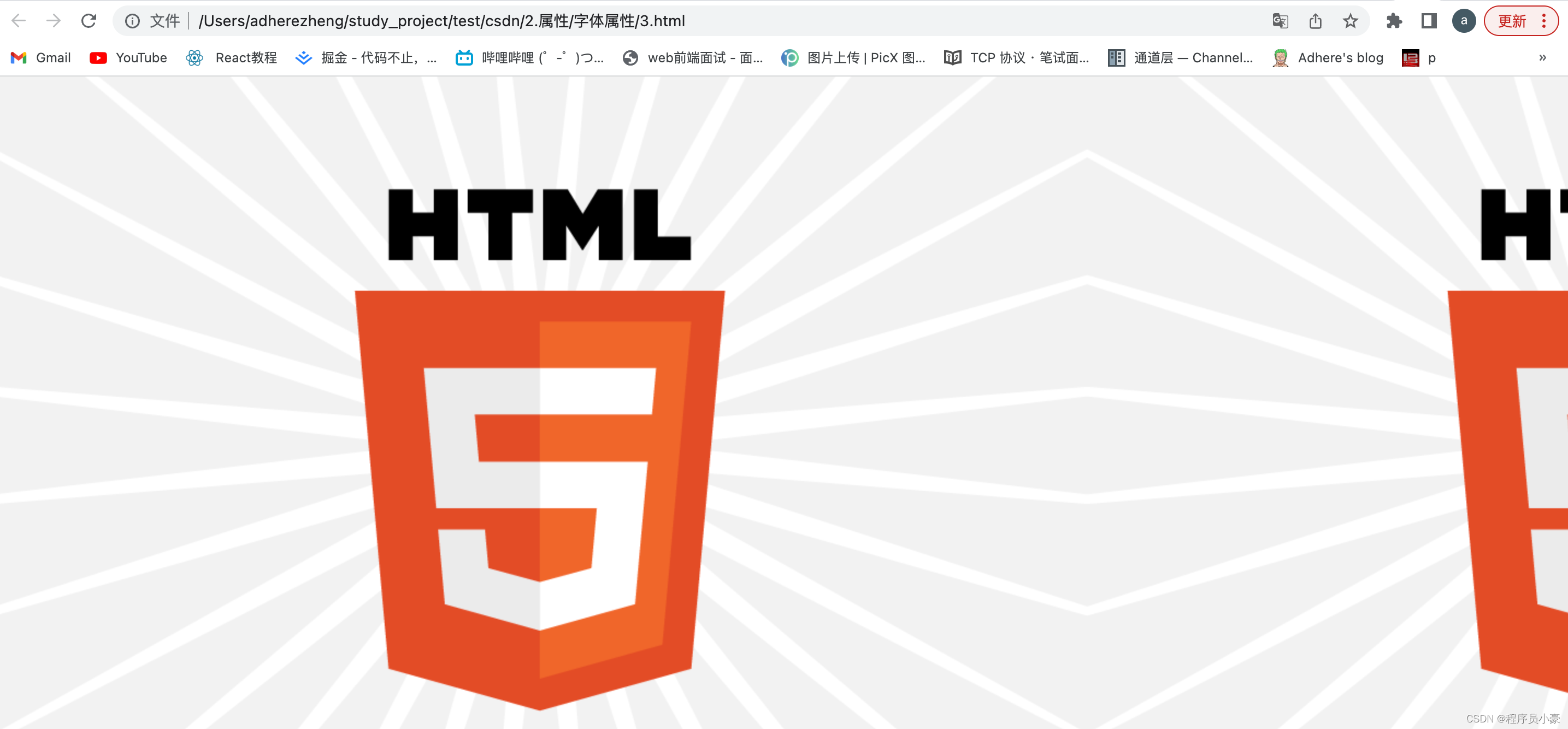The width and height of the screenshot is (1568, 729).
Task: Open the 通道层 Channel bookmark
Action: (x=1180, y=58)
